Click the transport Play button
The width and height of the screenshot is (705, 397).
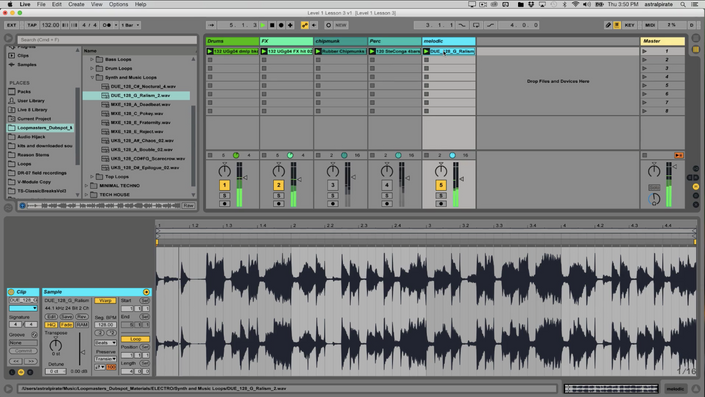pyautogui.click(x=263, y=25)
